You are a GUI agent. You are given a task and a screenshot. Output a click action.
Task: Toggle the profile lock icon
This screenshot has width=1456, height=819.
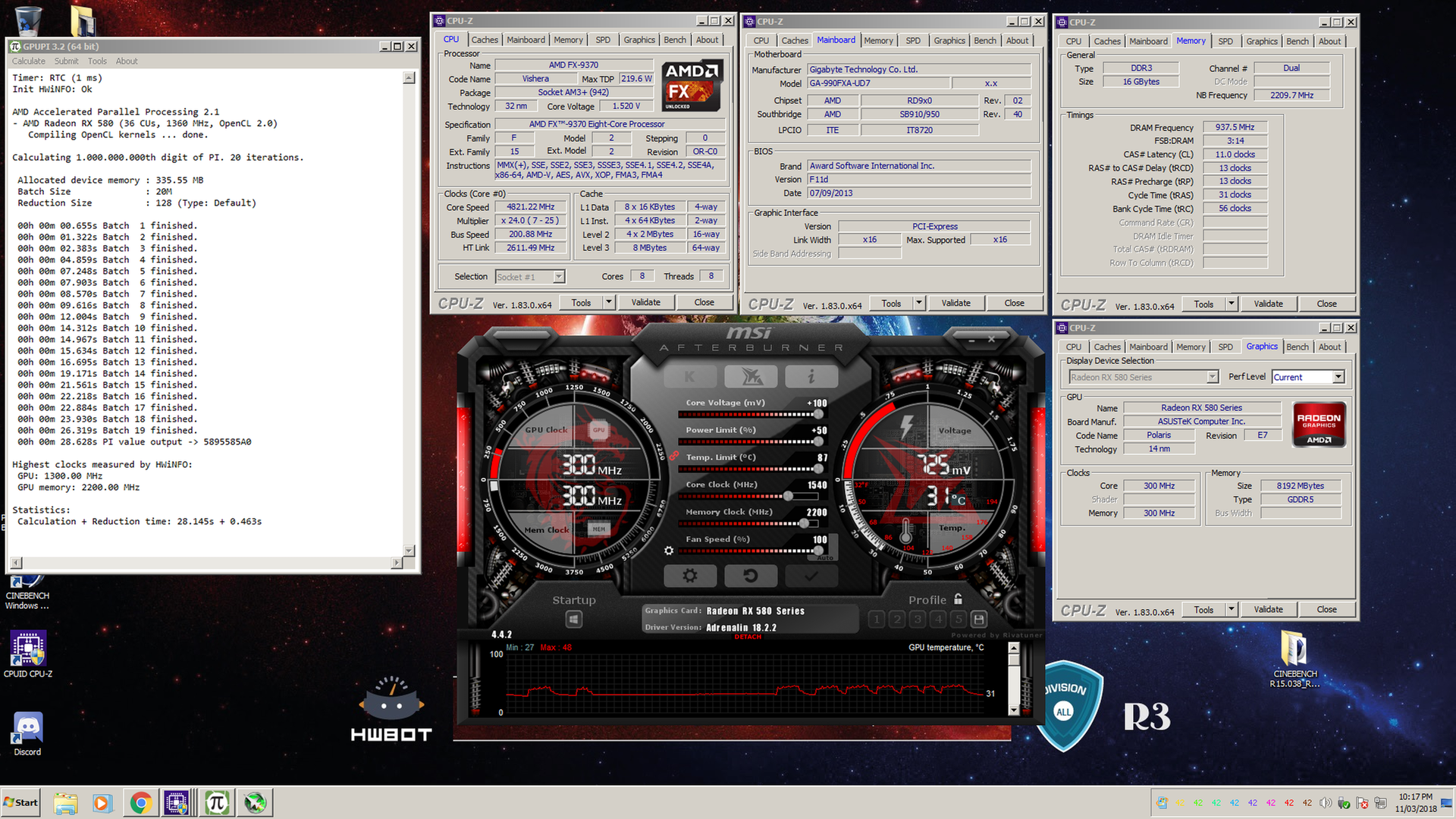(958, 599)
